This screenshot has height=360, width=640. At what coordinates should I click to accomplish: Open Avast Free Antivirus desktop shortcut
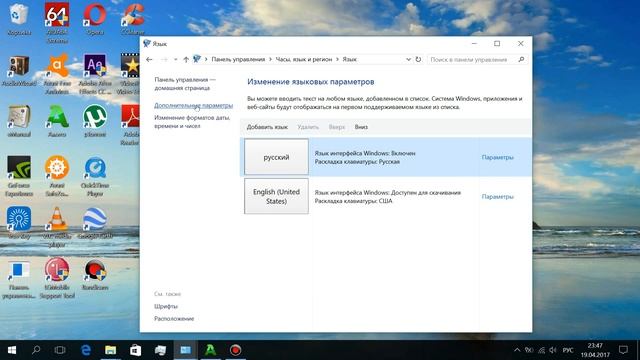click(x=57, y=73)
